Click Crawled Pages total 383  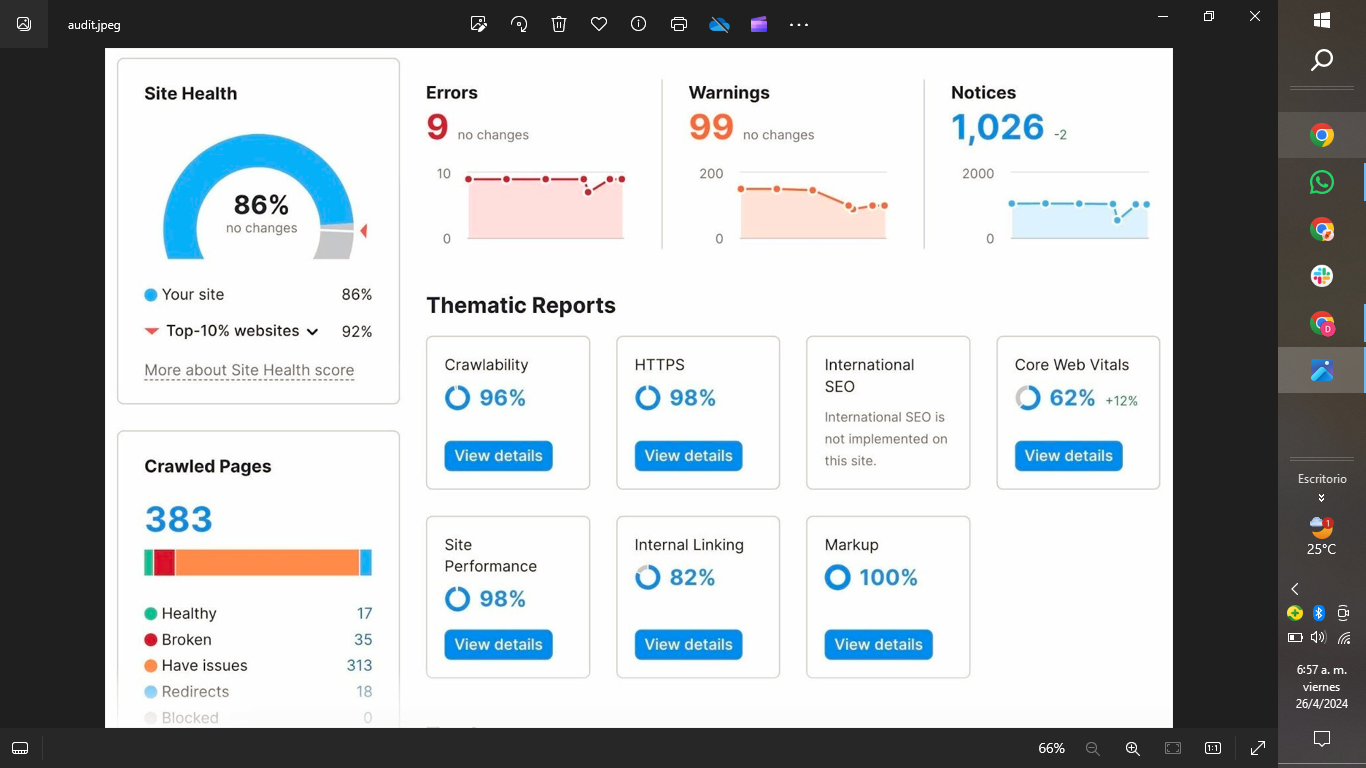(x=178, y=519)
